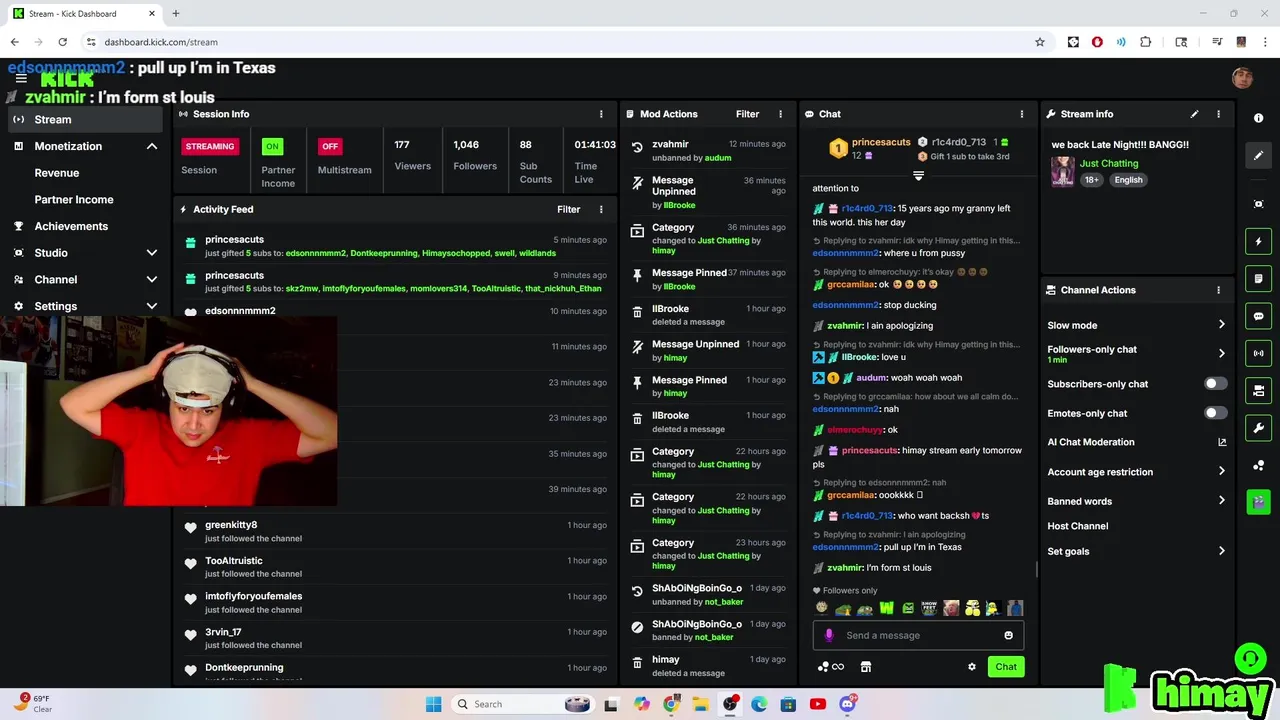Bookmark page with the star icon

1040,42
